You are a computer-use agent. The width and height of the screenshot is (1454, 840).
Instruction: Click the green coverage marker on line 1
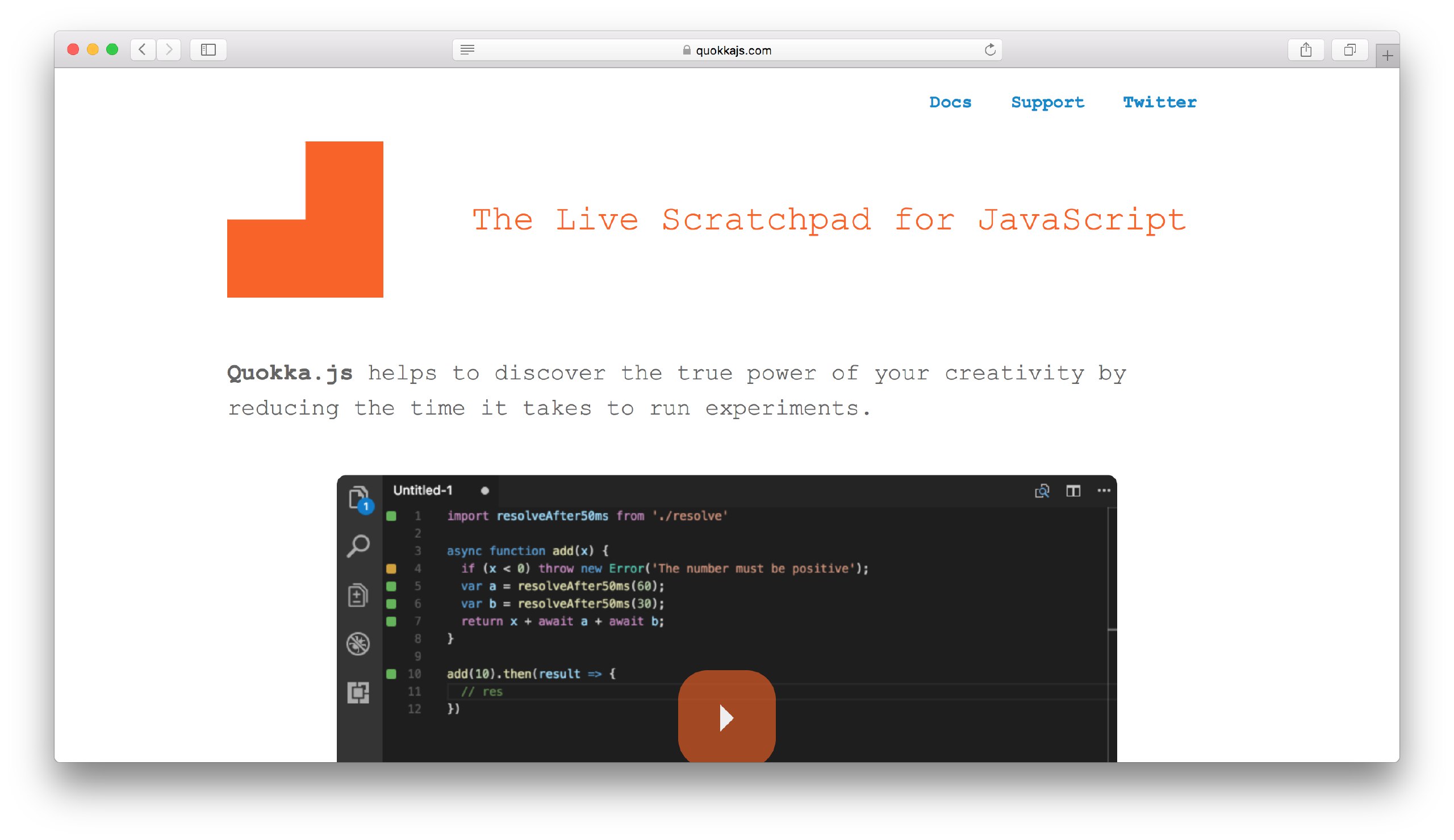[x=391, y=516]
